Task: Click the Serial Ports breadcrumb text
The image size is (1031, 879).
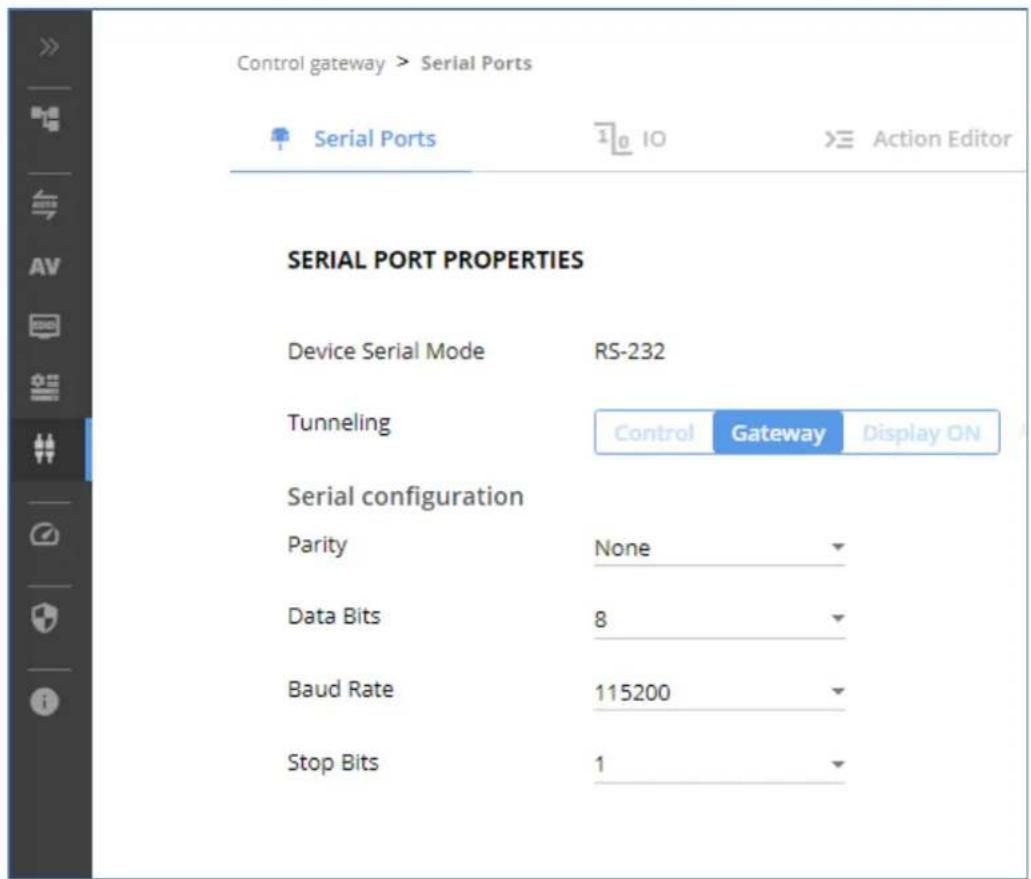Action: tap(476, 63)
